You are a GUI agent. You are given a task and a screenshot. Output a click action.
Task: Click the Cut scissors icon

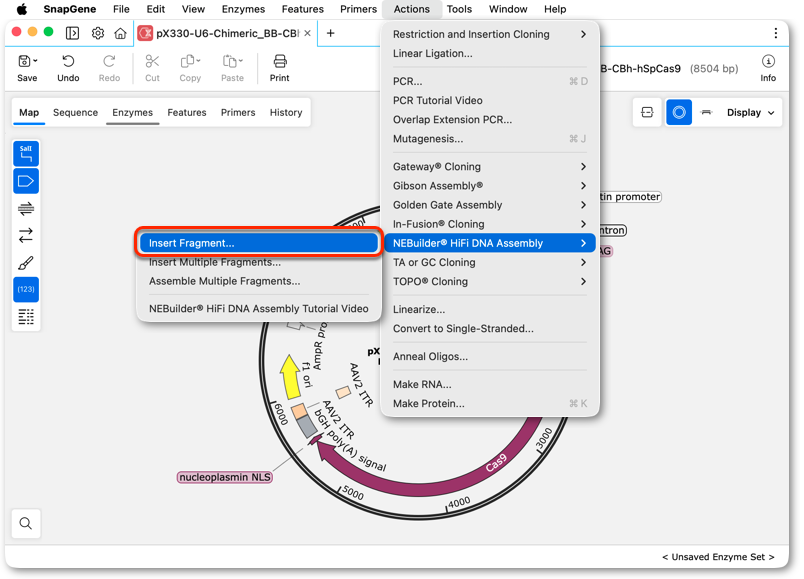tap(152, 62)
